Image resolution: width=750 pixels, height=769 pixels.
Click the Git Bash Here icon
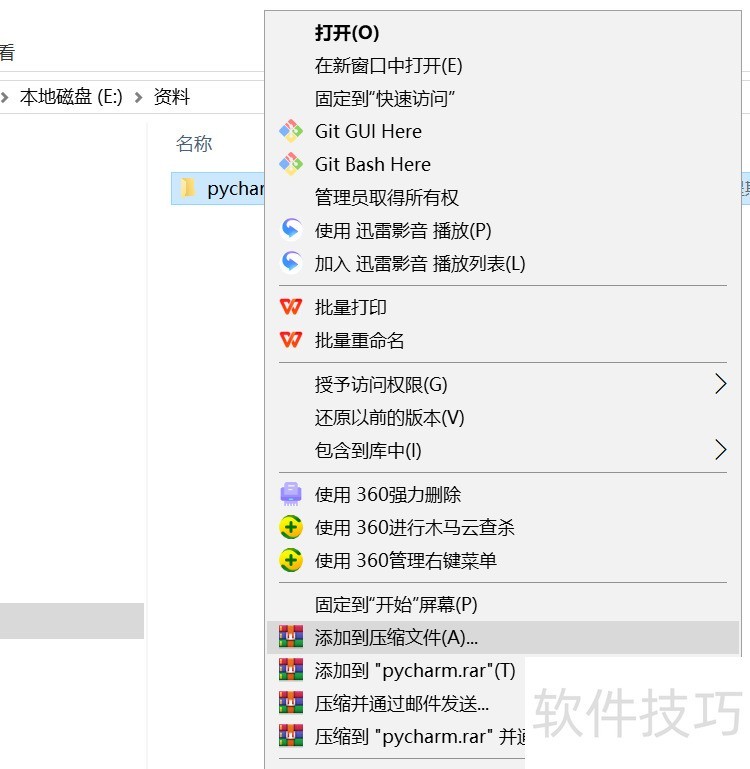click(x=291, y=164)
